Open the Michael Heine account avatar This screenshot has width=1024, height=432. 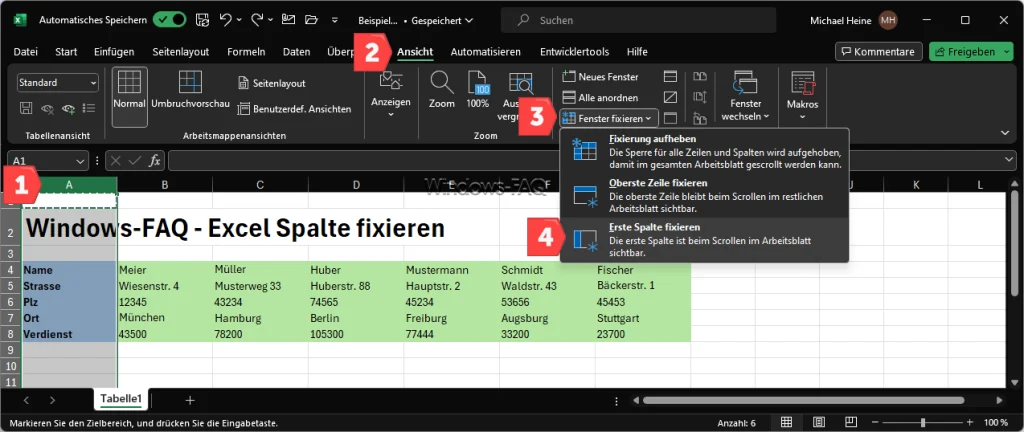click(x=888, y=20)
